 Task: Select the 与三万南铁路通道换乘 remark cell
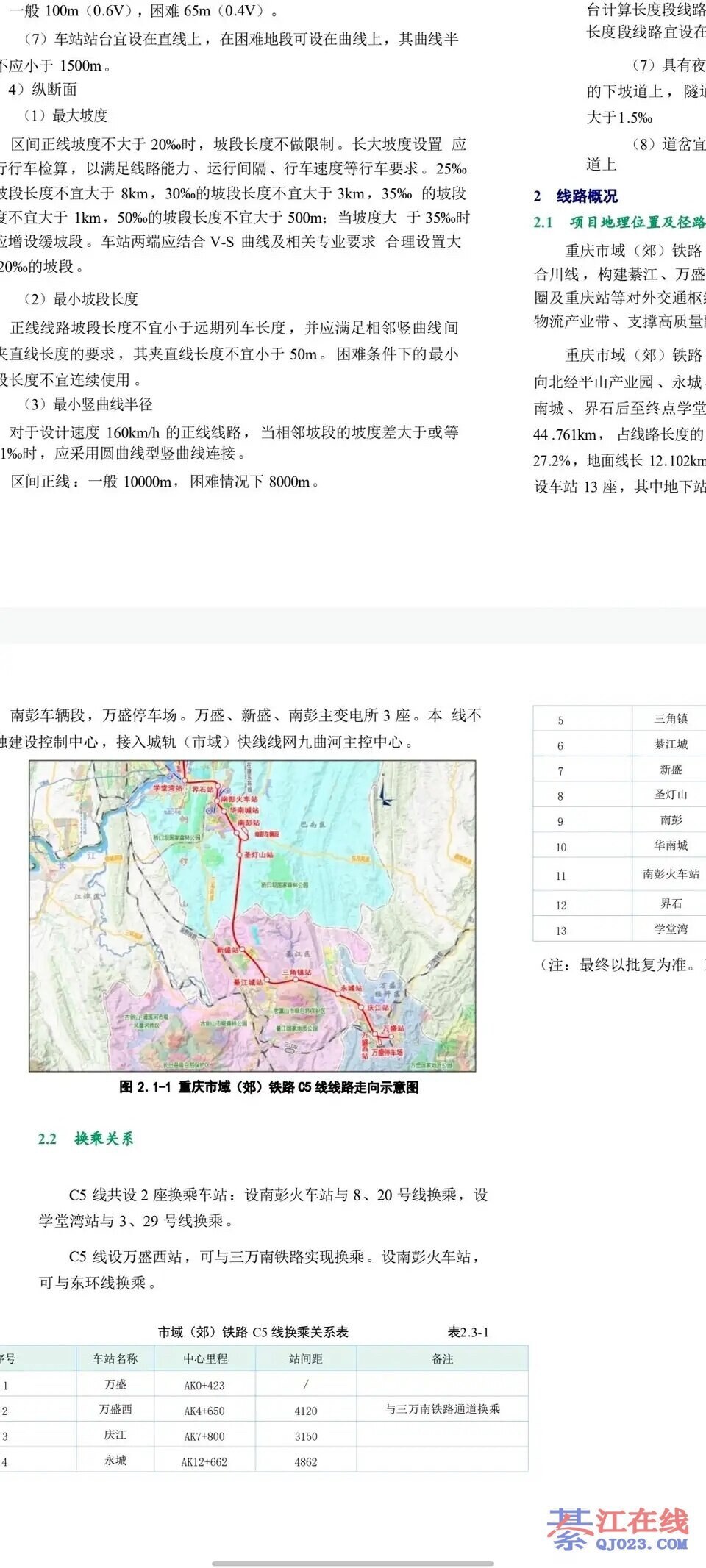442,1409
